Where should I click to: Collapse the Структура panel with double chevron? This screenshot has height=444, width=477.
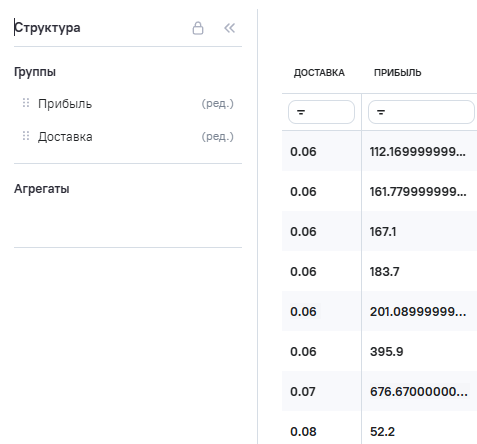point(229,28)
